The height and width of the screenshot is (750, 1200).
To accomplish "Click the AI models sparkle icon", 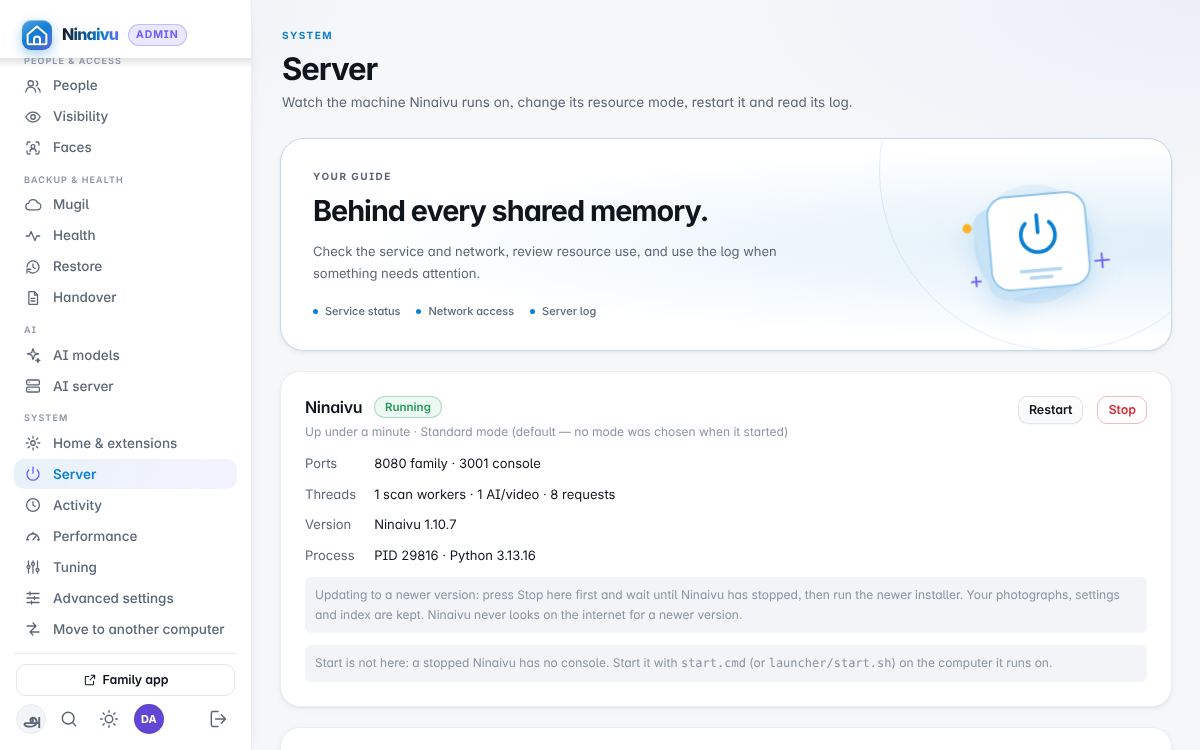I will coord(33,356).
